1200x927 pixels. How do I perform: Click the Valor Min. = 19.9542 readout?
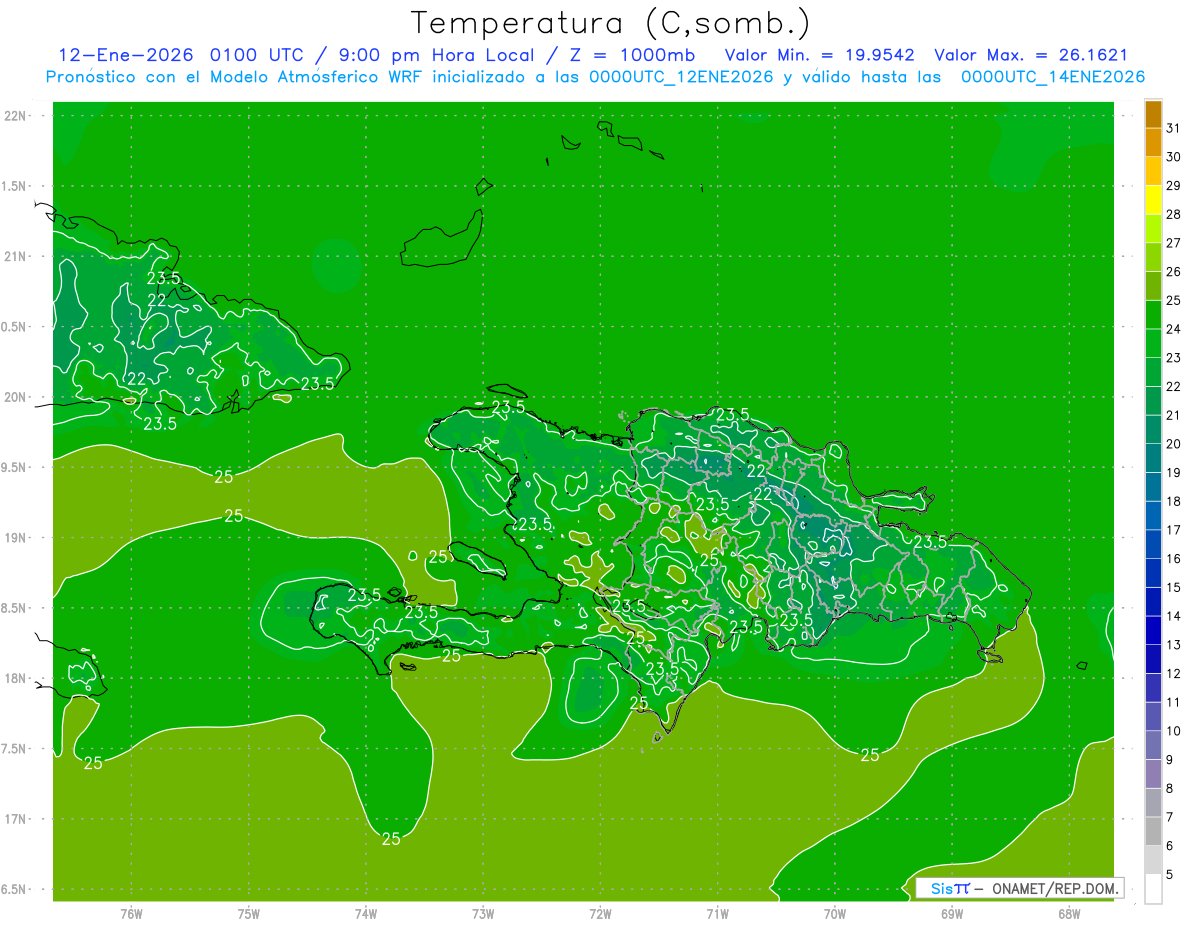(x=820, y=55)
